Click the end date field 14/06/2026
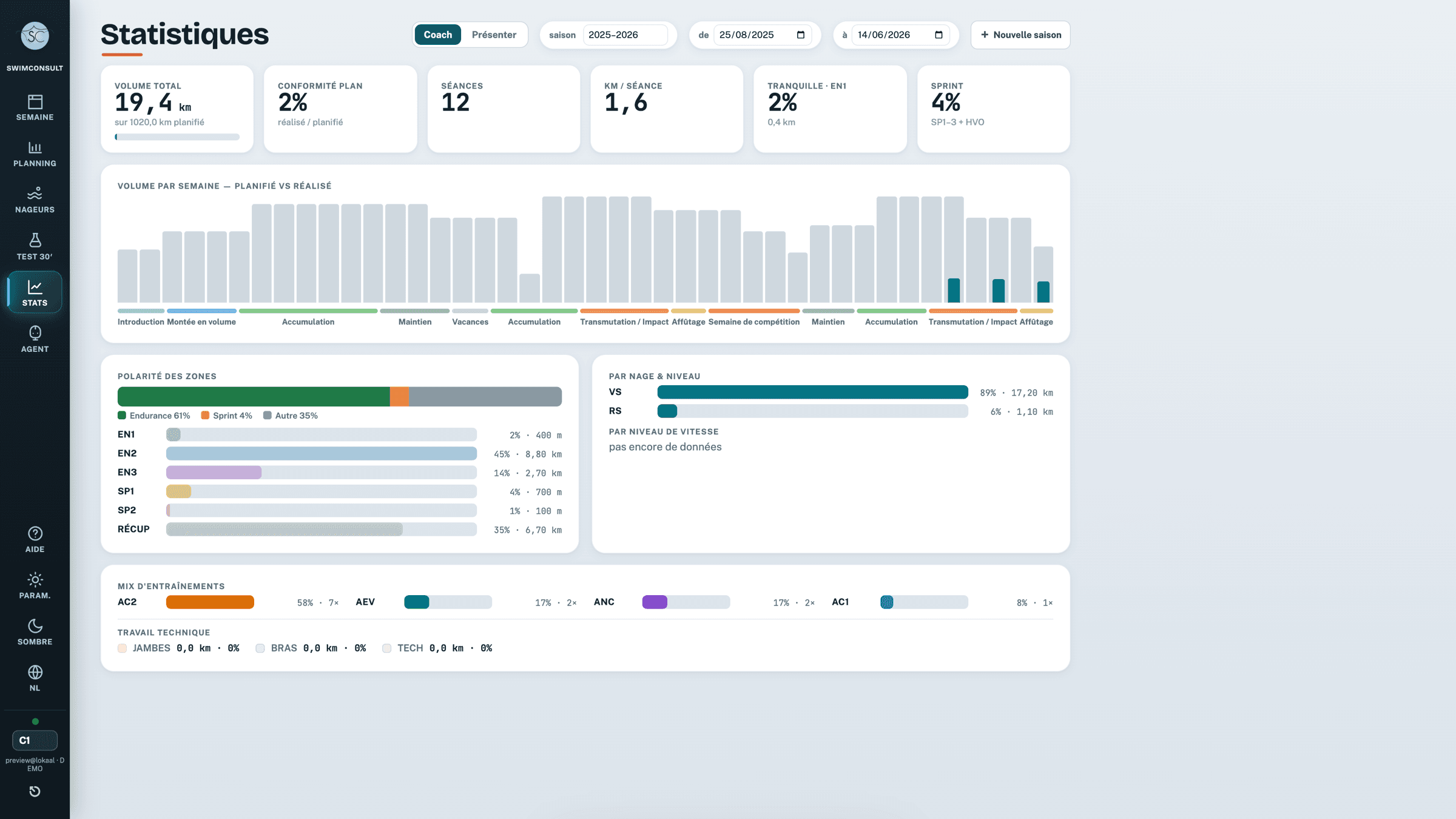Image resolution: width=1456 pixels, height=819 pixels. pos(901,35)
